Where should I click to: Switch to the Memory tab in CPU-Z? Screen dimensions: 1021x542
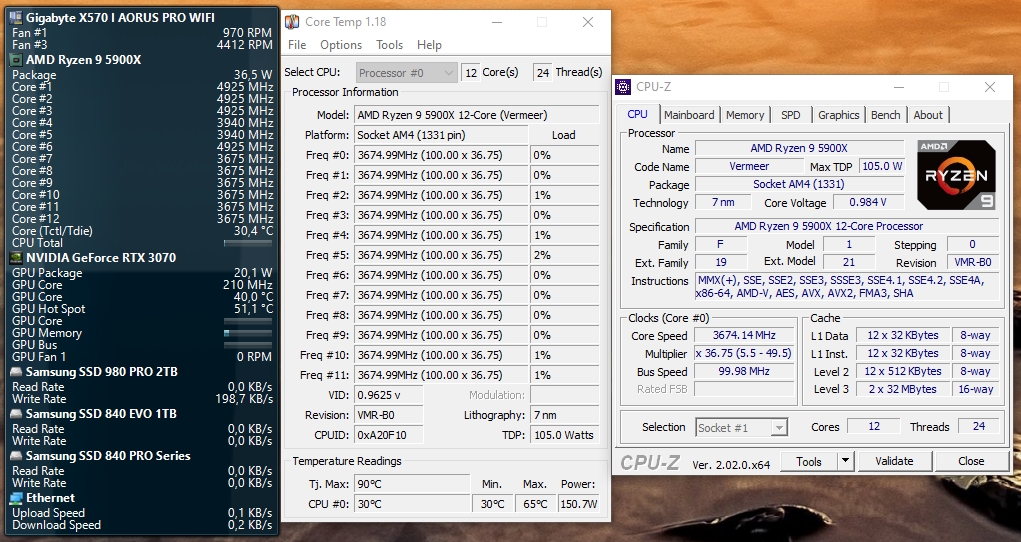click(745, 115)
